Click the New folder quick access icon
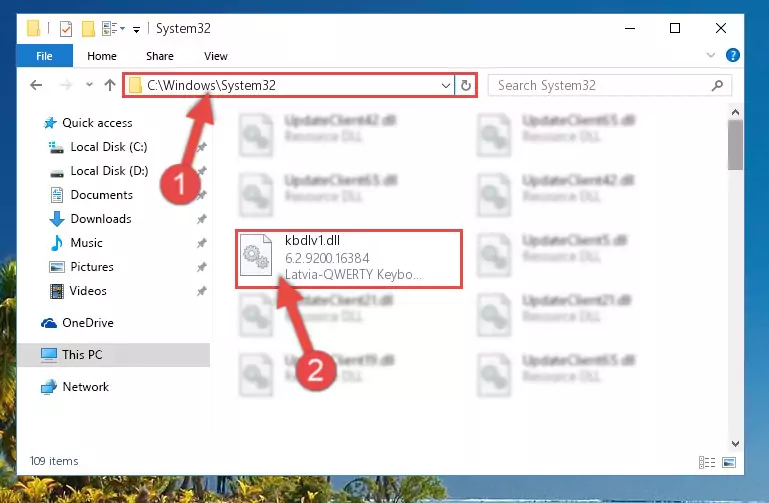Screen dimensions: 769x503 point(88,29)
